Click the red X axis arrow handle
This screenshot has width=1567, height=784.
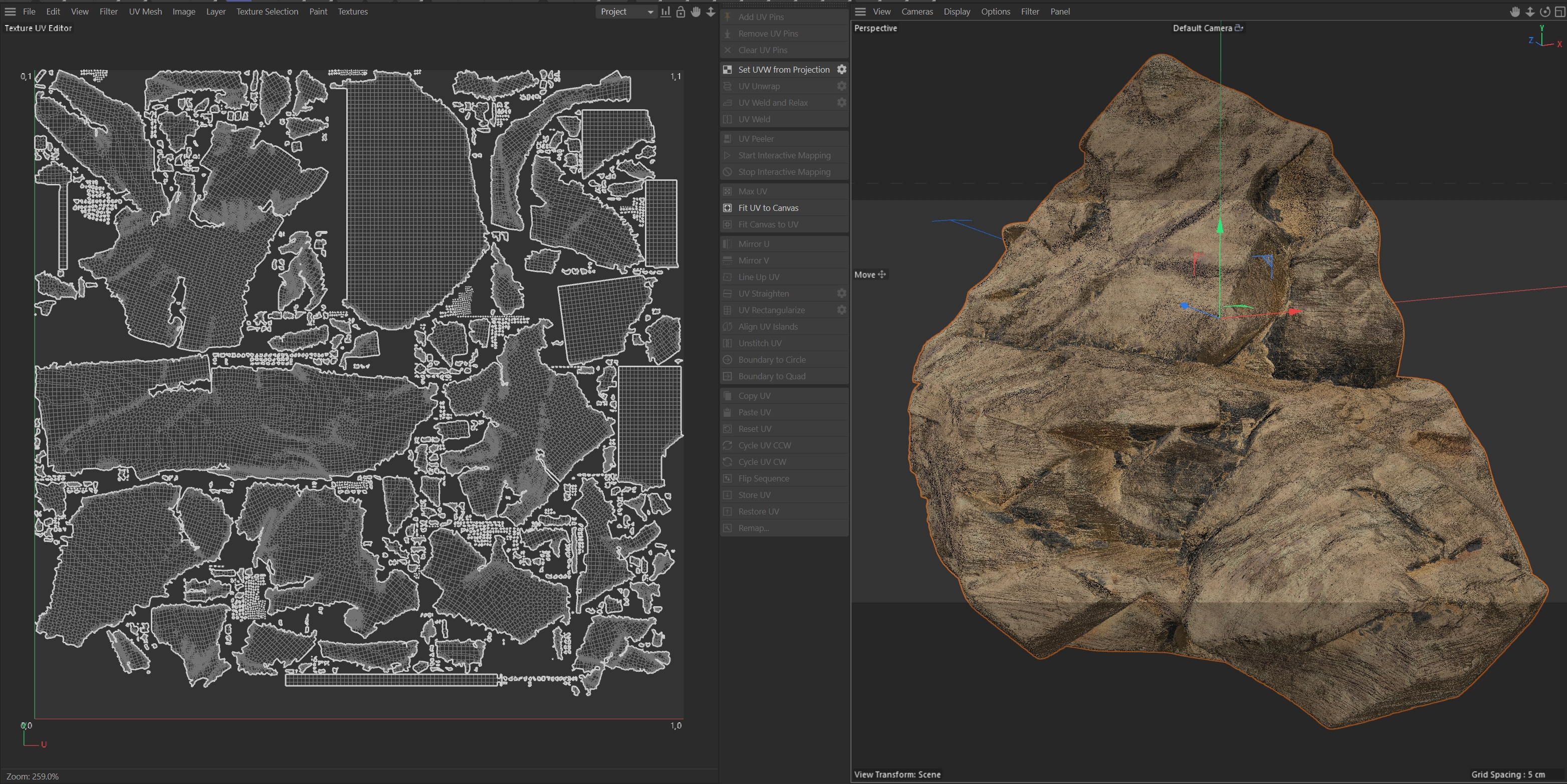(x=1294, y=312)
